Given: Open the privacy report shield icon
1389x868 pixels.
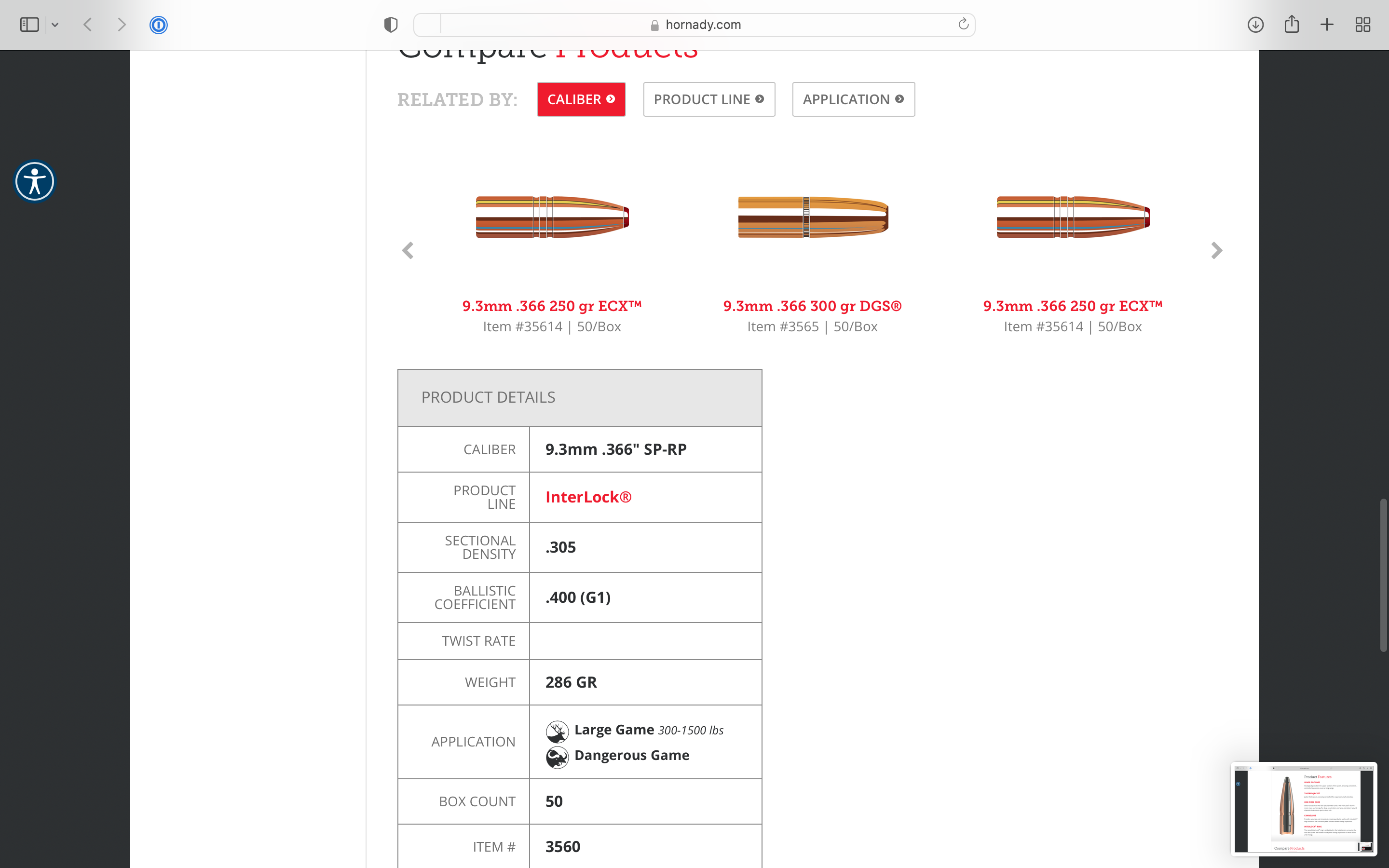Looking at the screenshot, I should (x=391, y=25).
